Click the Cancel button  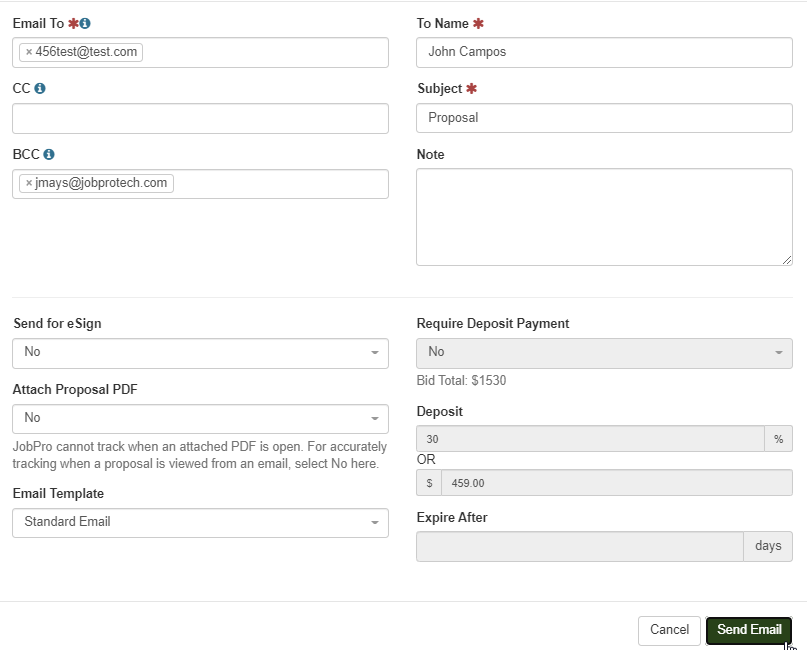tap(669, 630)
